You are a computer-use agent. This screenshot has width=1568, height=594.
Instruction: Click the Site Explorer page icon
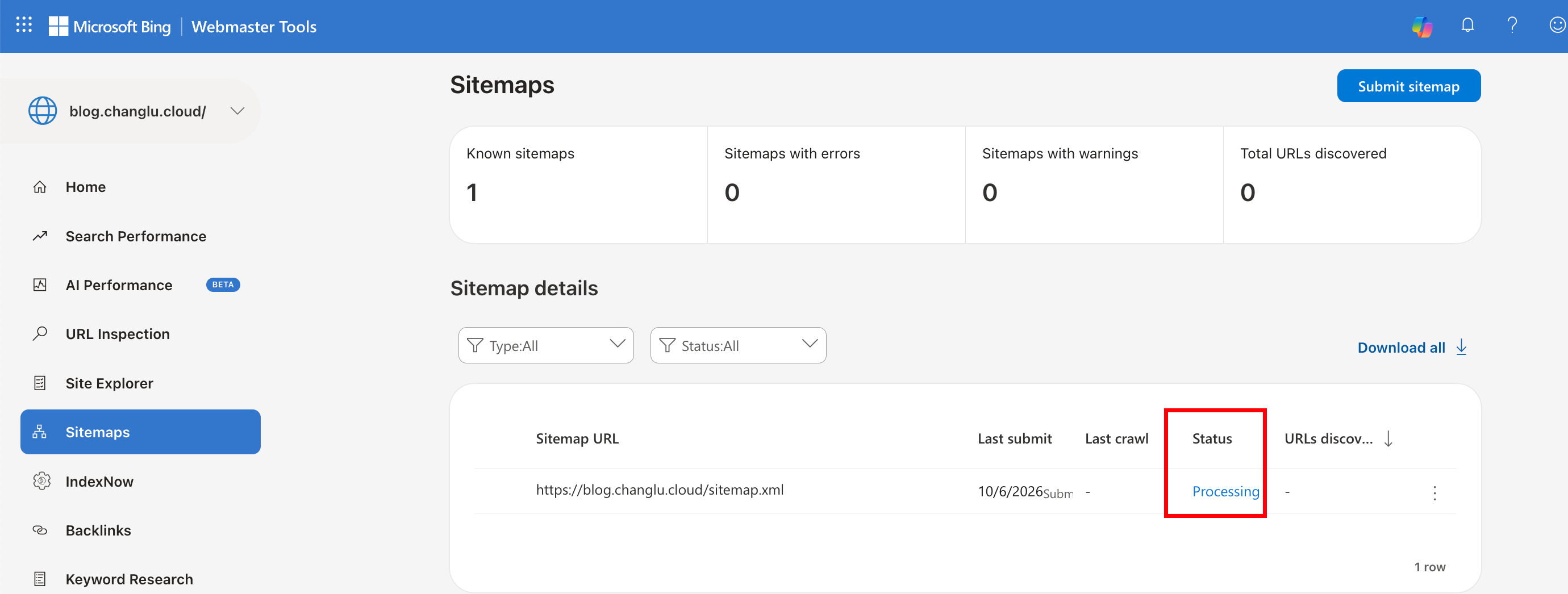(x=40, y=383)
